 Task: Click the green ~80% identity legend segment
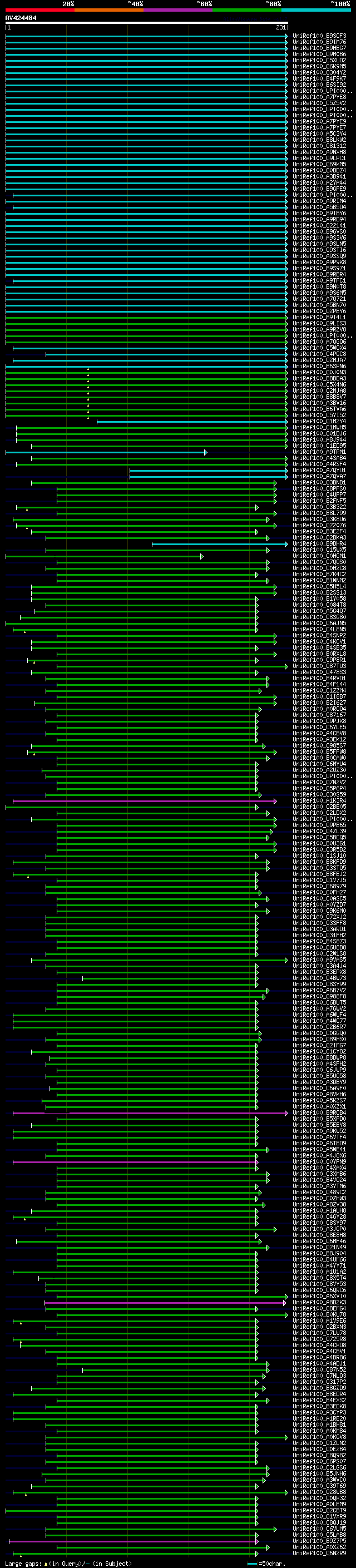coord(247,10)
